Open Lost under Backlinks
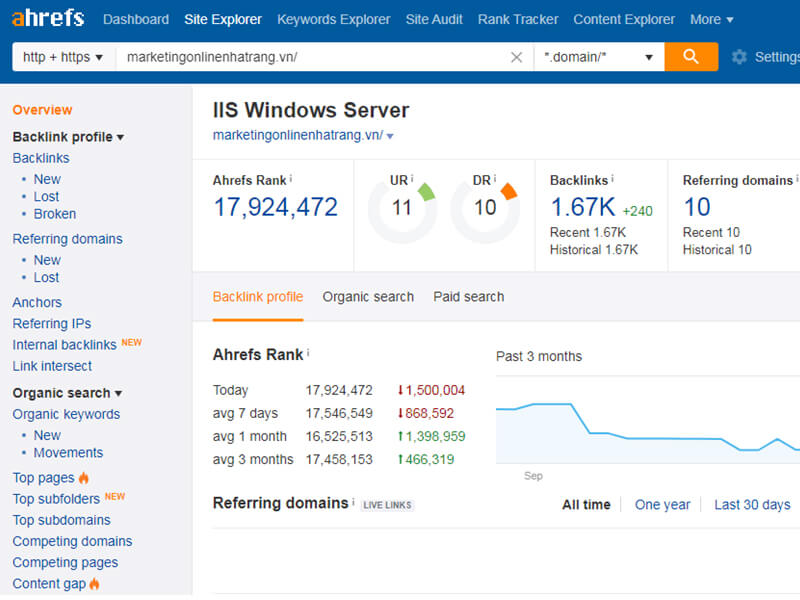The width and height of the screenshot is (800, 600). pos(46,197)
